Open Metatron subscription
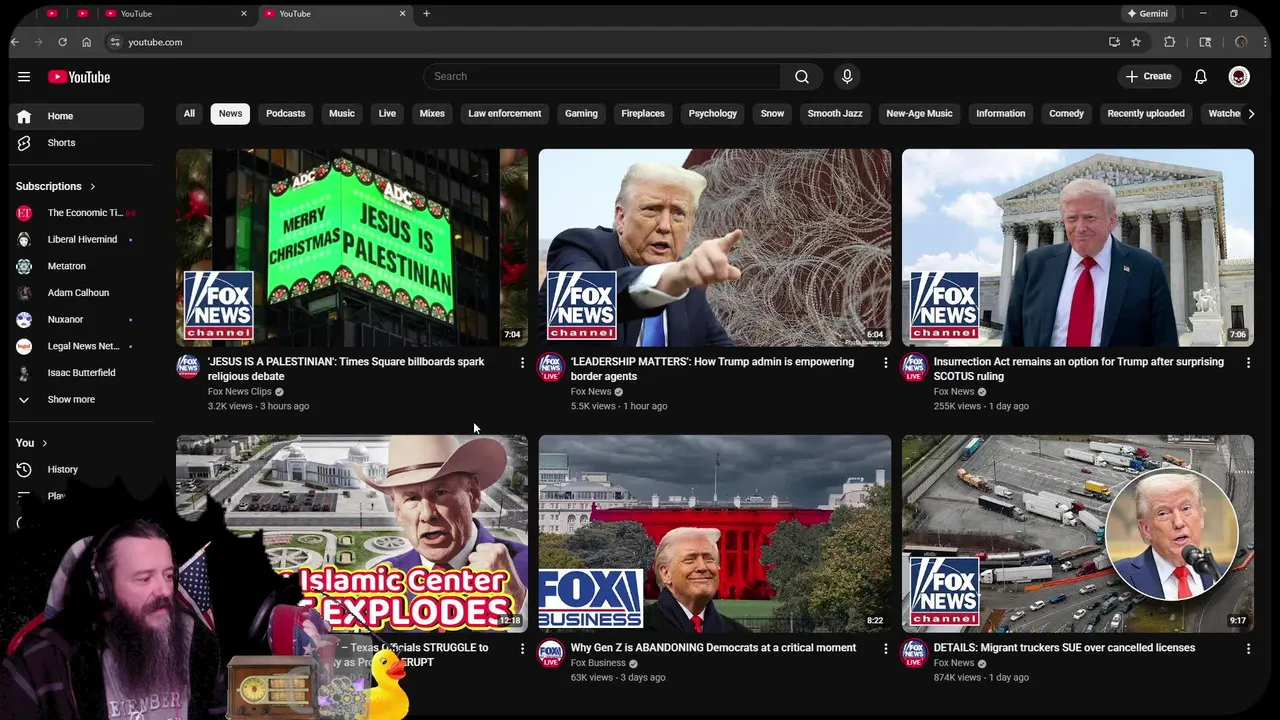Image resolution: width=1280 pixels, height=720 pixels. click(x=76, y=266)
